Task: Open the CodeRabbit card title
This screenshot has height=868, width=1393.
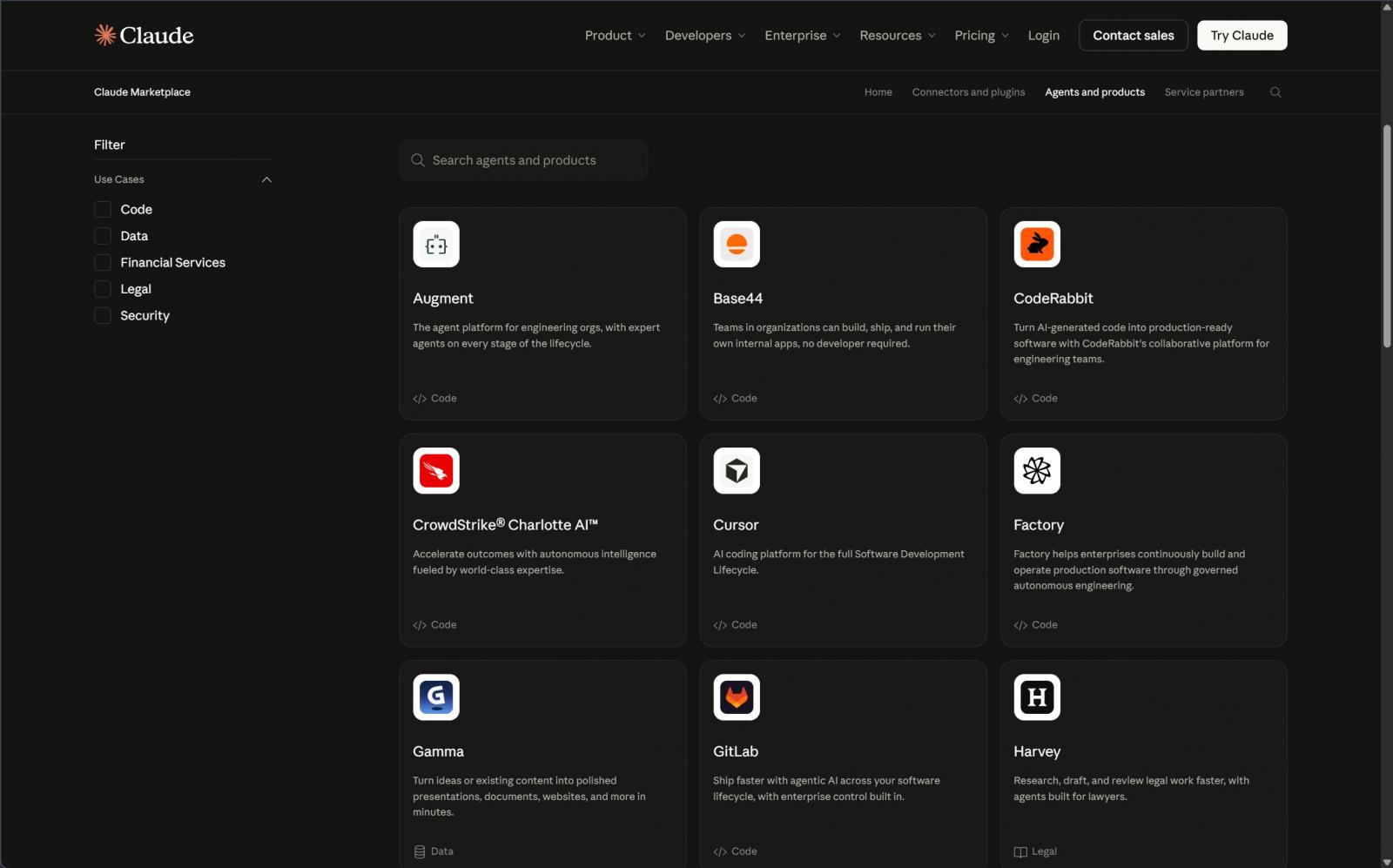Action: [1053, 299]
